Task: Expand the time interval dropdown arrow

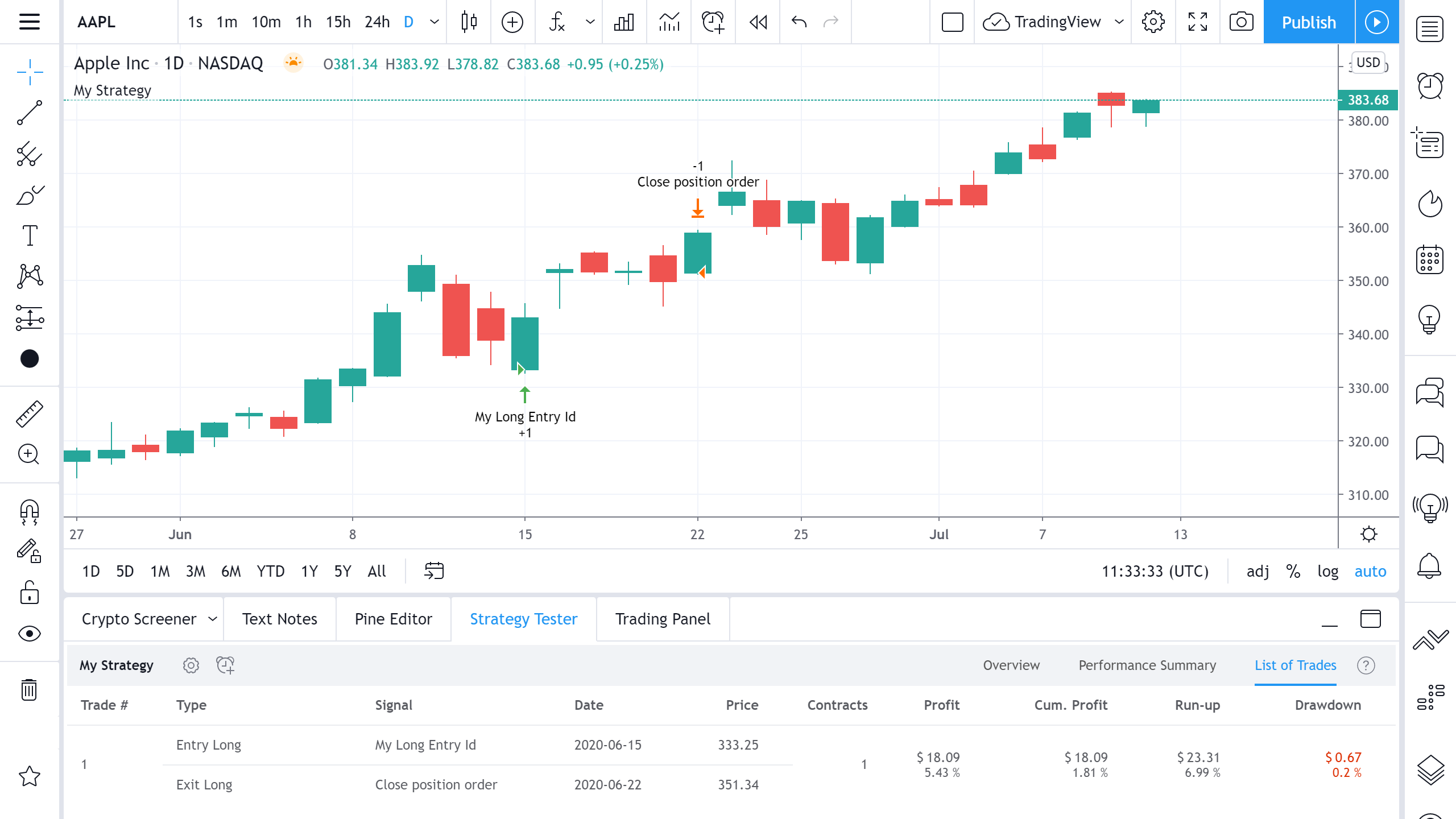Action: click(435, 22)
